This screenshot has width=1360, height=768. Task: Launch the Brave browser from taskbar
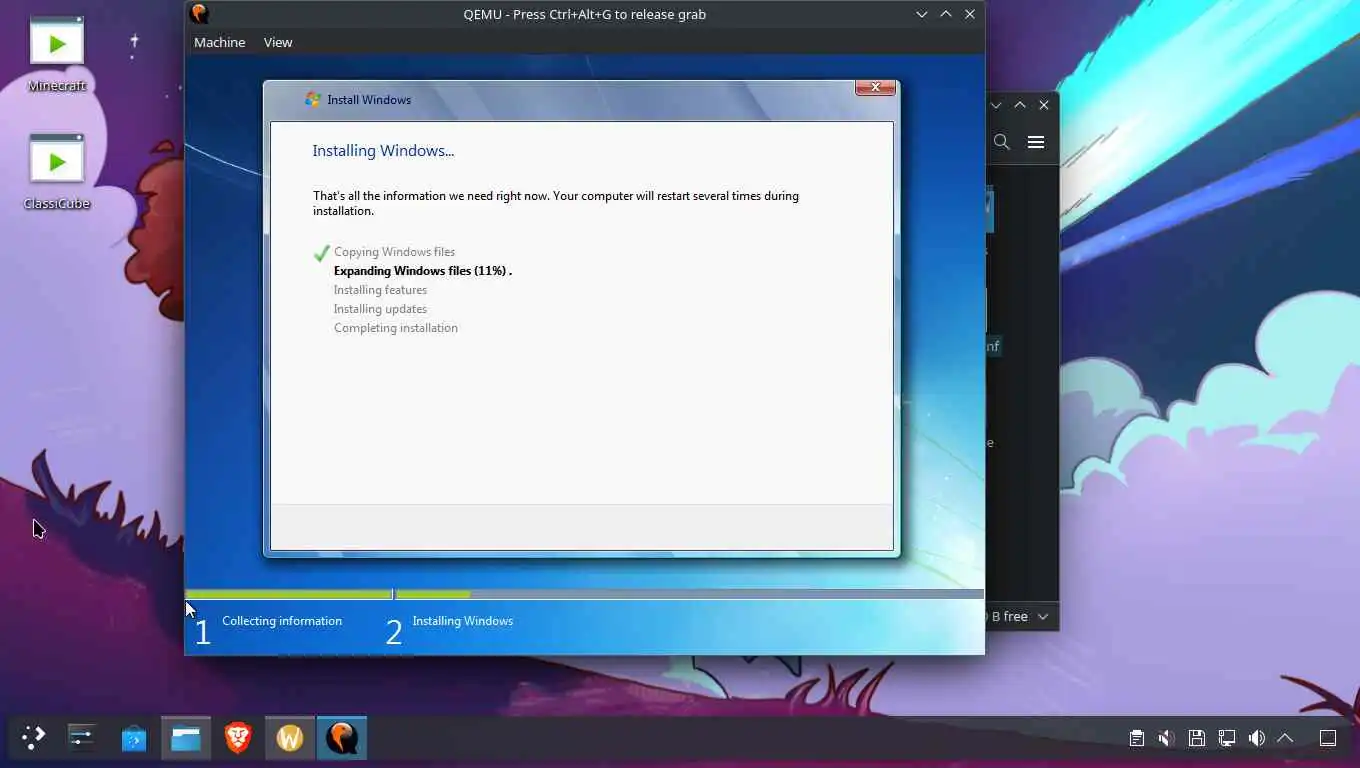pos(238,738)
